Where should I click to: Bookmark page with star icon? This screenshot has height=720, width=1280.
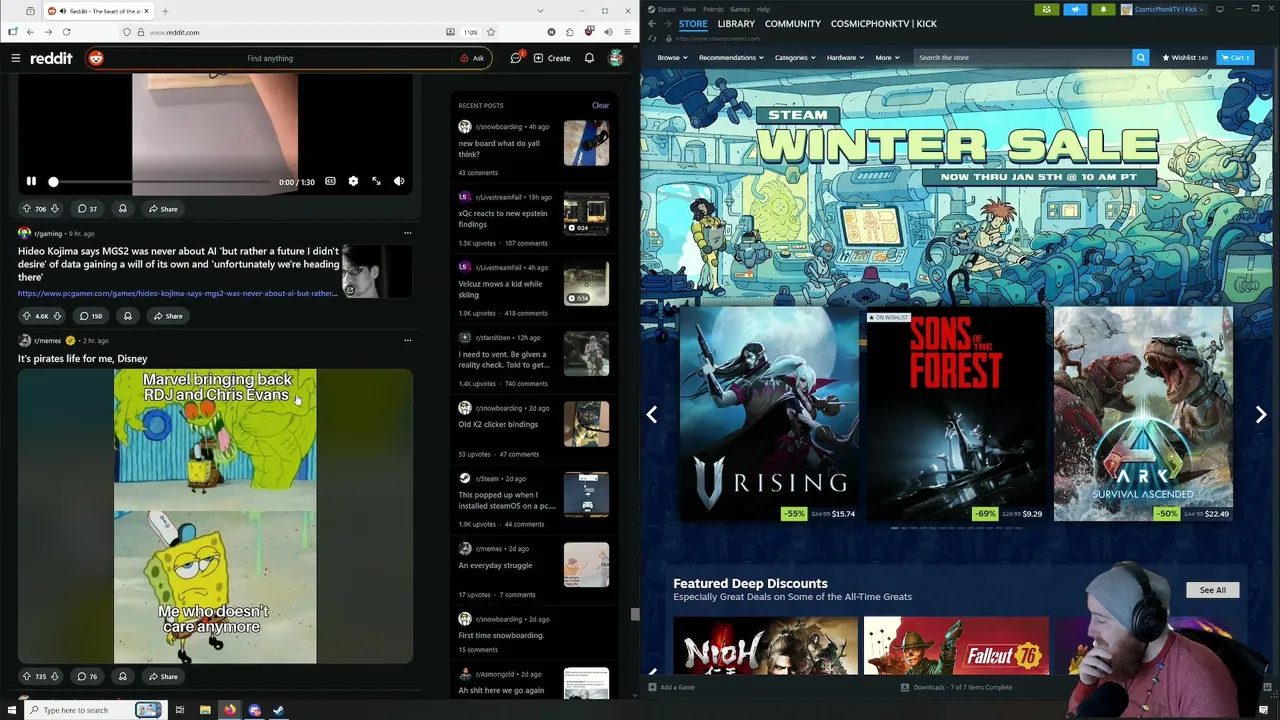pyautogui.click(x=490, y=32)
